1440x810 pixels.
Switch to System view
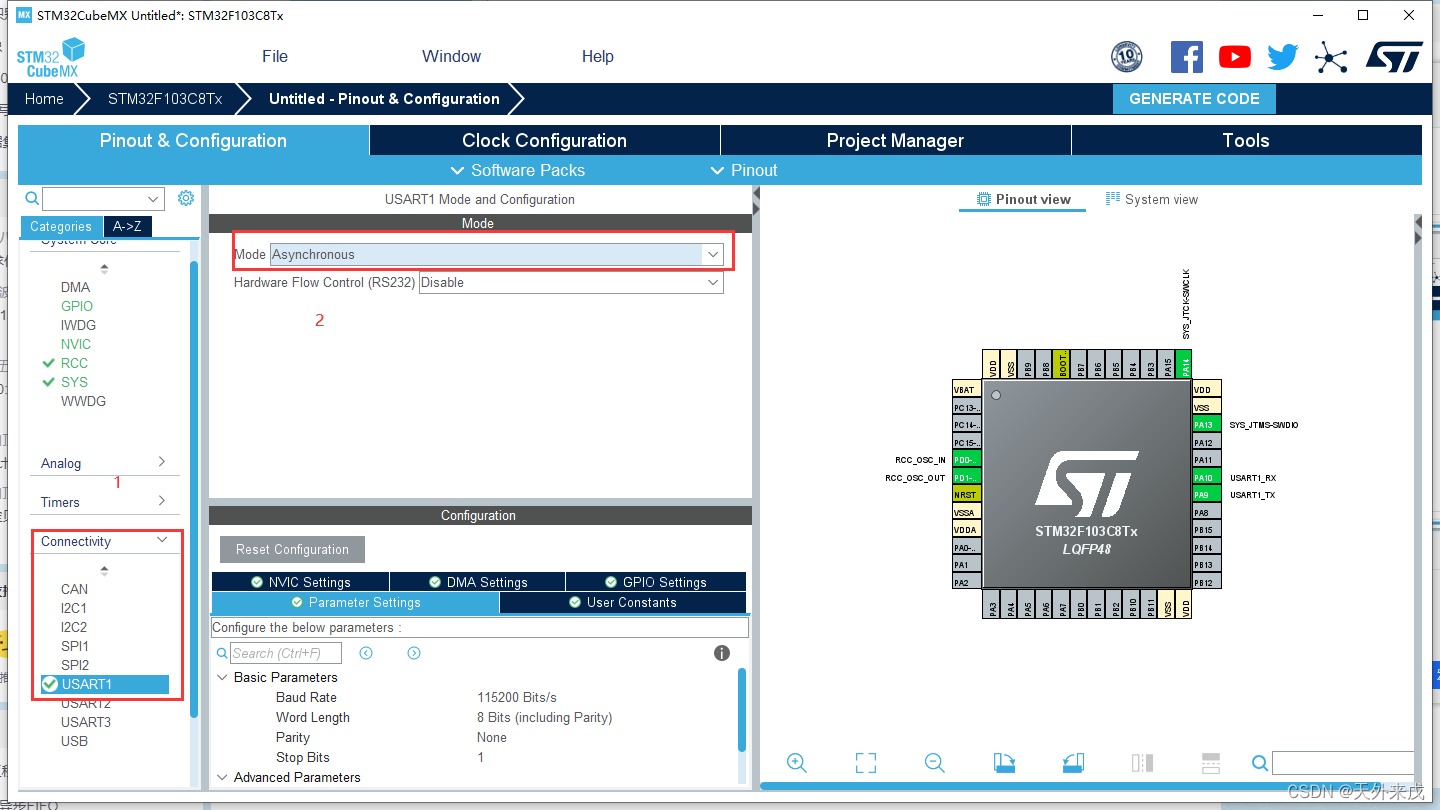tap(1152, 199)
